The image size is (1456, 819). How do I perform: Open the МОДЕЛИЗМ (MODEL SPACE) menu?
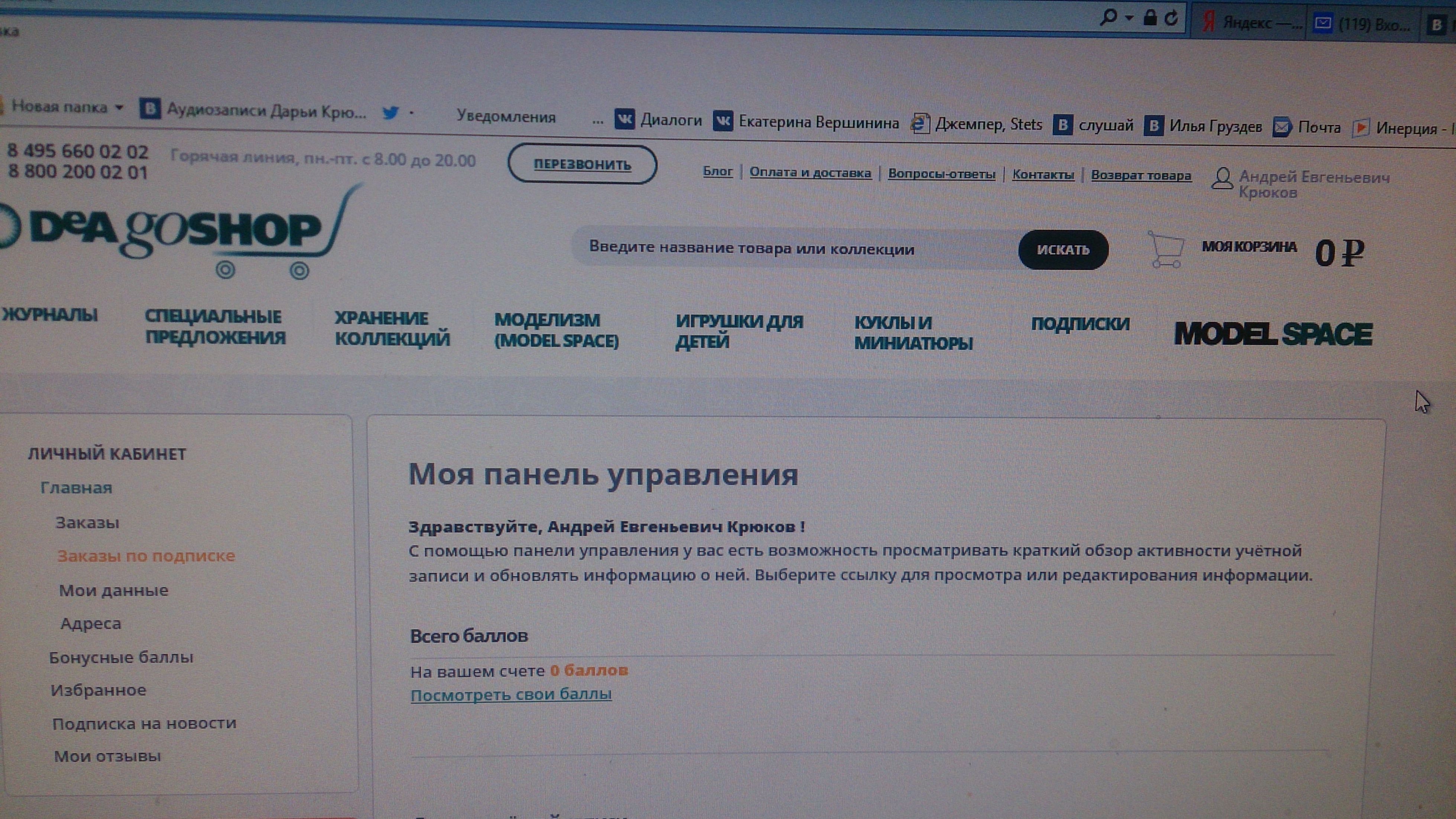coord(556,330)
